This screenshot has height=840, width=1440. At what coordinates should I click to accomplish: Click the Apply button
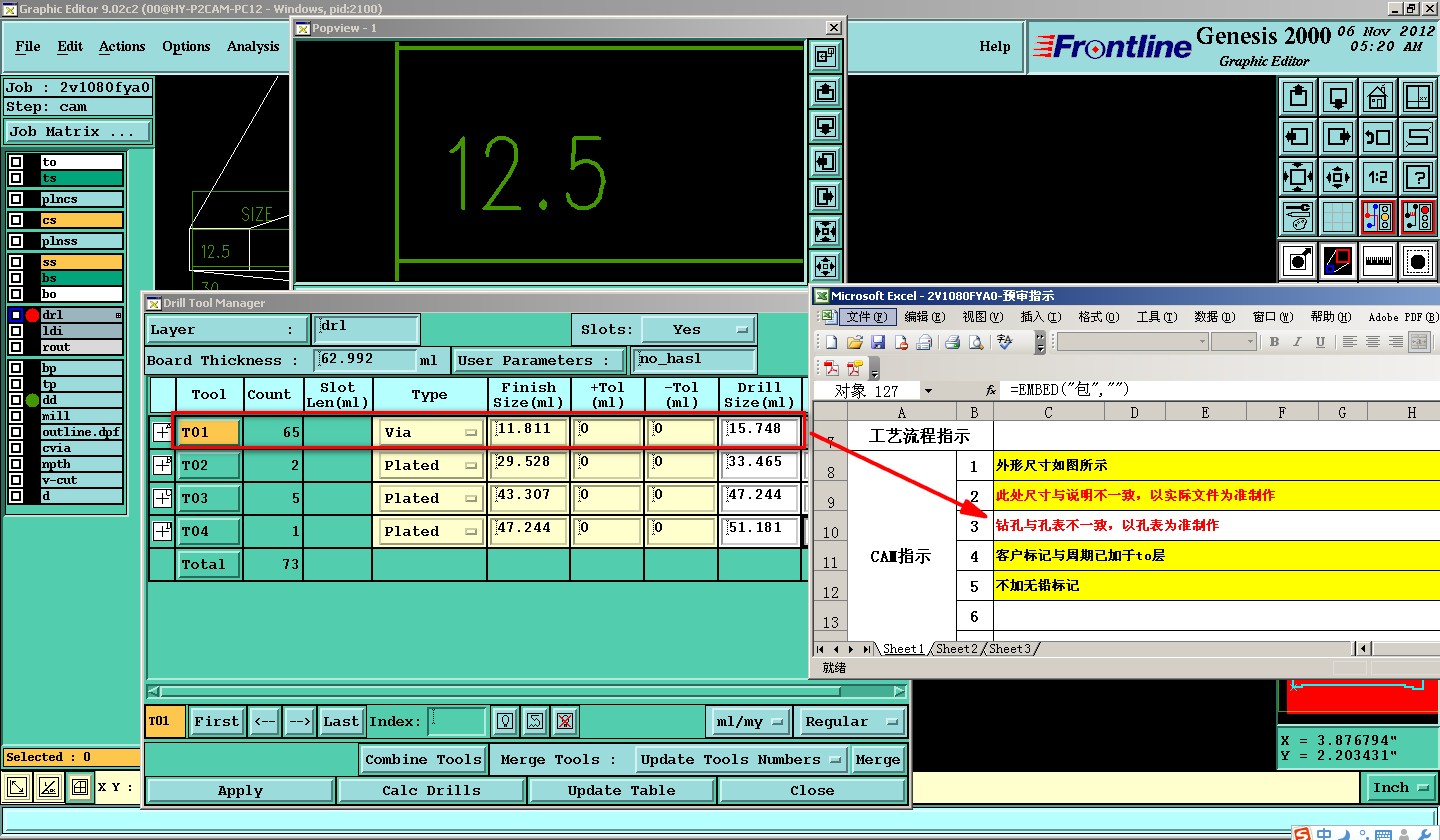coord(240,791)
